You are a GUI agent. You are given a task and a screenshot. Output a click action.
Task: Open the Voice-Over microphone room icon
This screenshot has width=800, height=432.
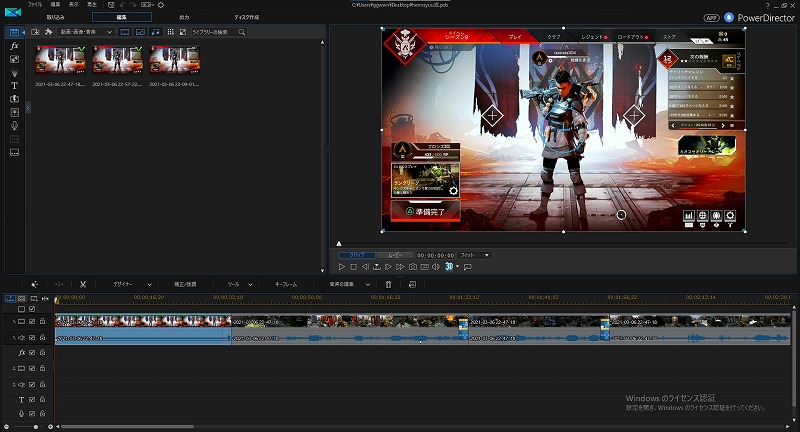[x=14, y=125]
